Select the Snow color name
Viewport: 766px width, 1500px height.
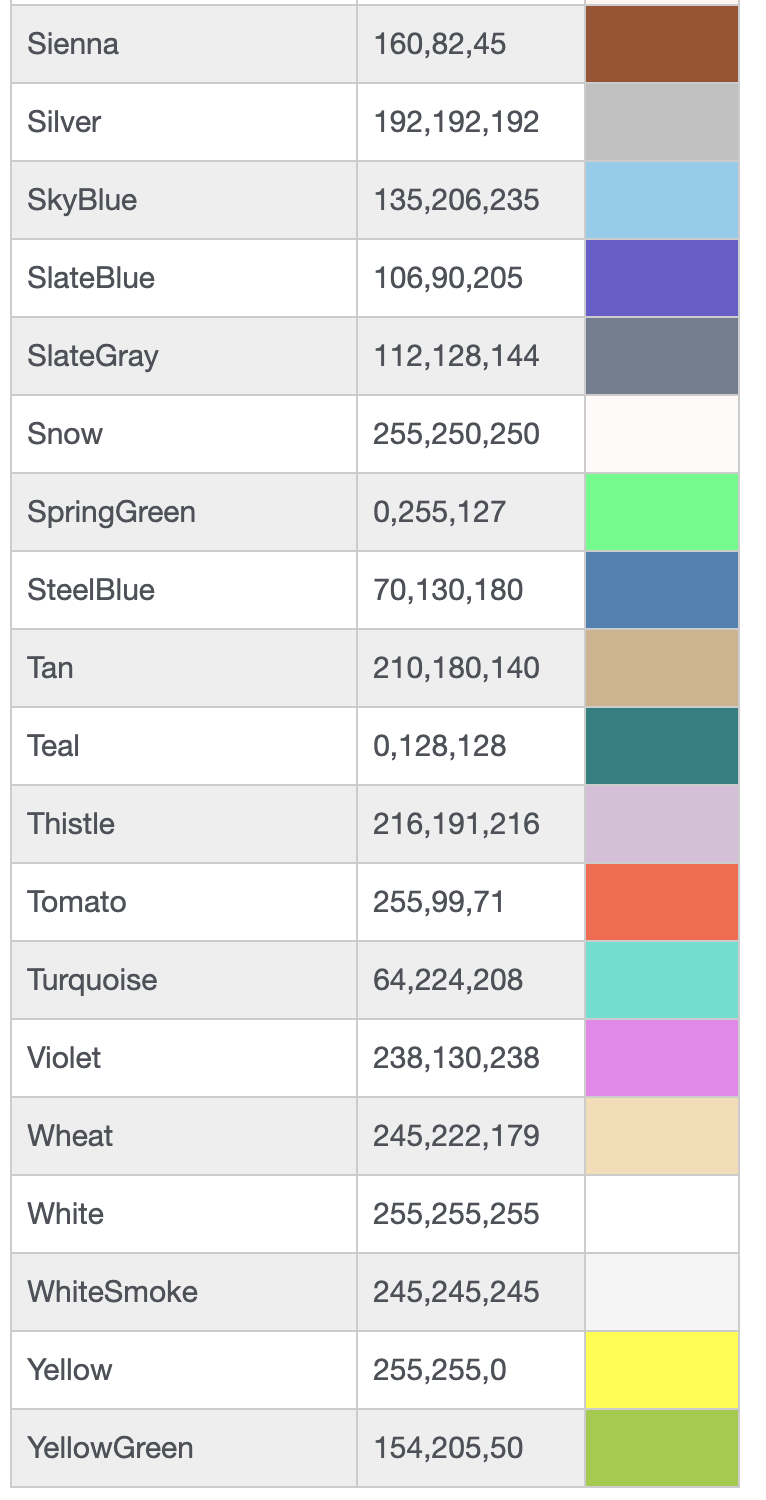65,434
